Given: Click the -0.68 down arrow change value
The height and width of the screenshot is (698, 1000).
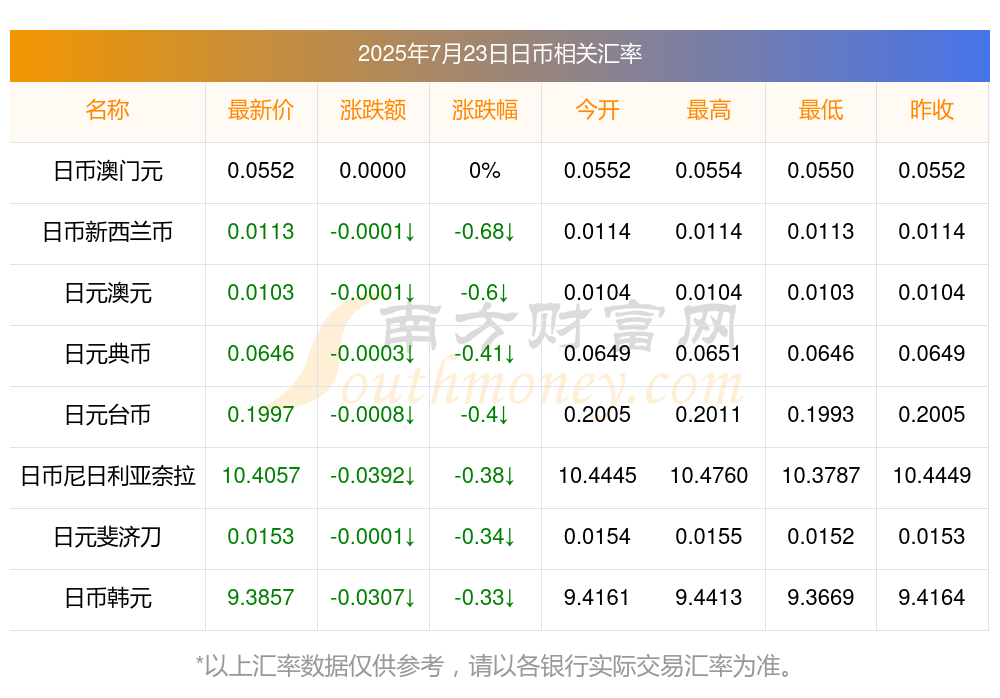Looking at the screenshot, I should tap(485, 232).
